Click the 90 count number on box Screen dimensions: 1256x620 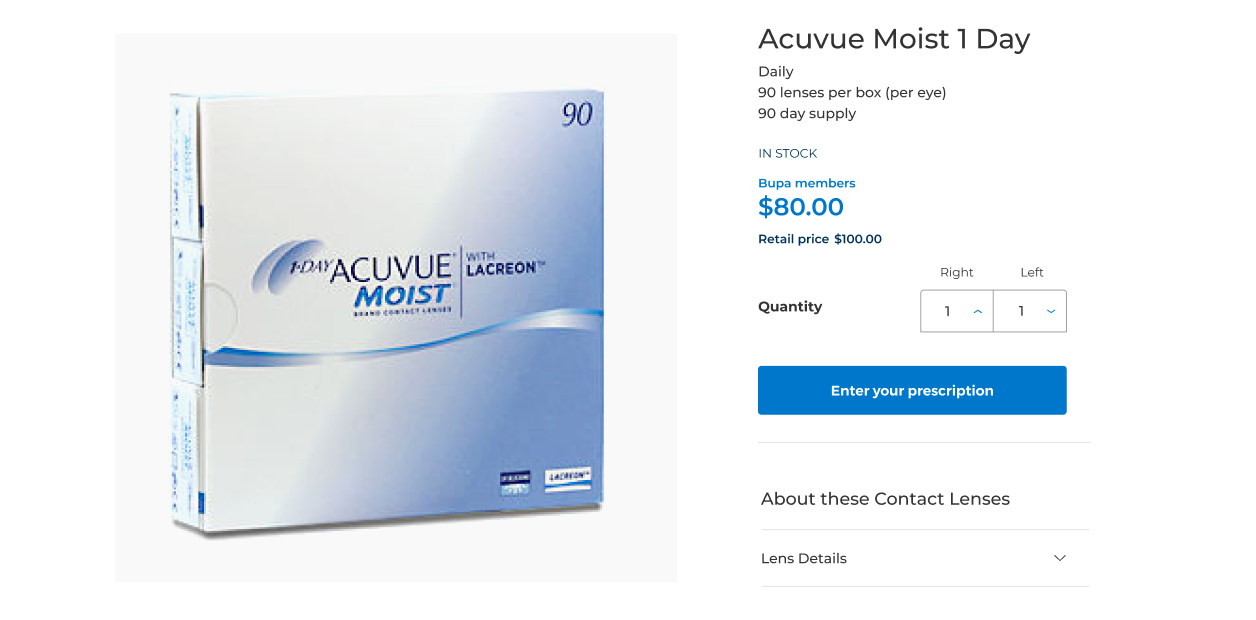point(577,115)
